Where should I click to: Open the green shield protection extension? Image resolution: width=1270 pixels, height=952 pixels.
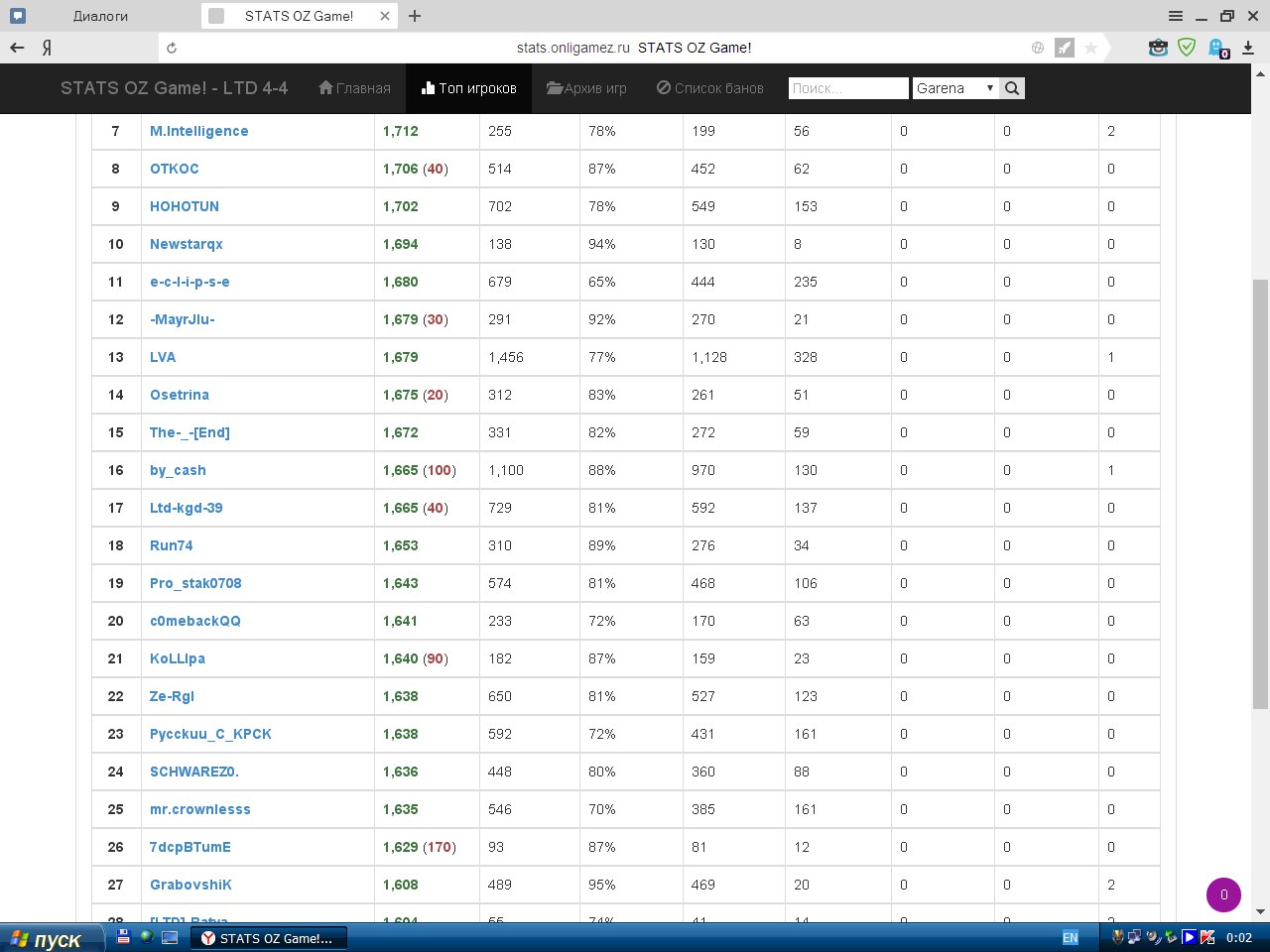[x=1187, y=48]
